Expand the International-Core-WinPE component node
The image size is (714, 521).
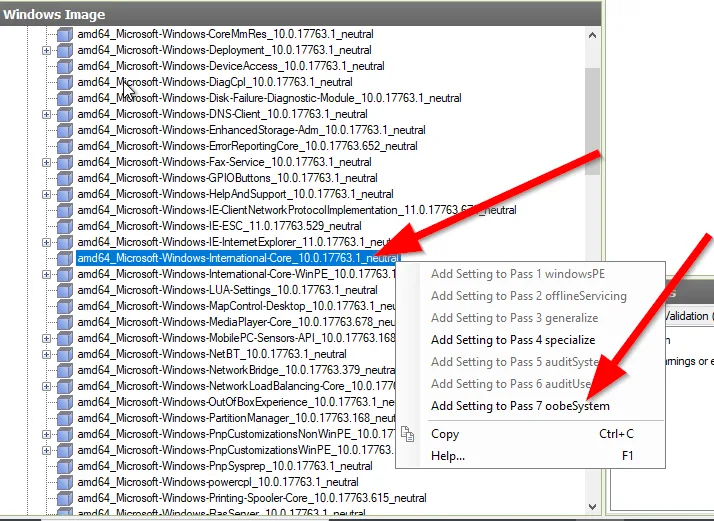pos(46,274)
